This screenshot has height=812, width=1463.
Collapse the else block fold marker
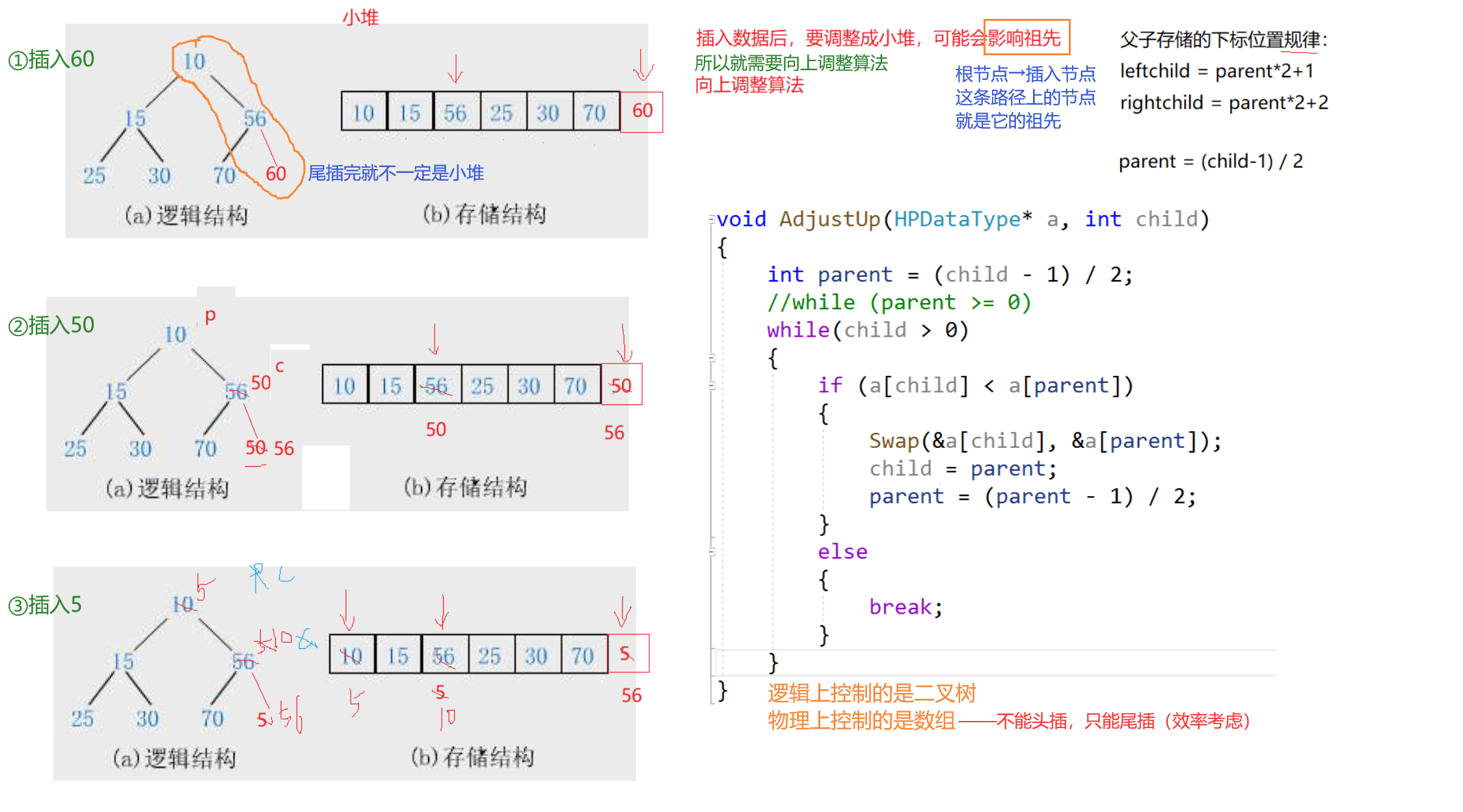tap(711, 551)
